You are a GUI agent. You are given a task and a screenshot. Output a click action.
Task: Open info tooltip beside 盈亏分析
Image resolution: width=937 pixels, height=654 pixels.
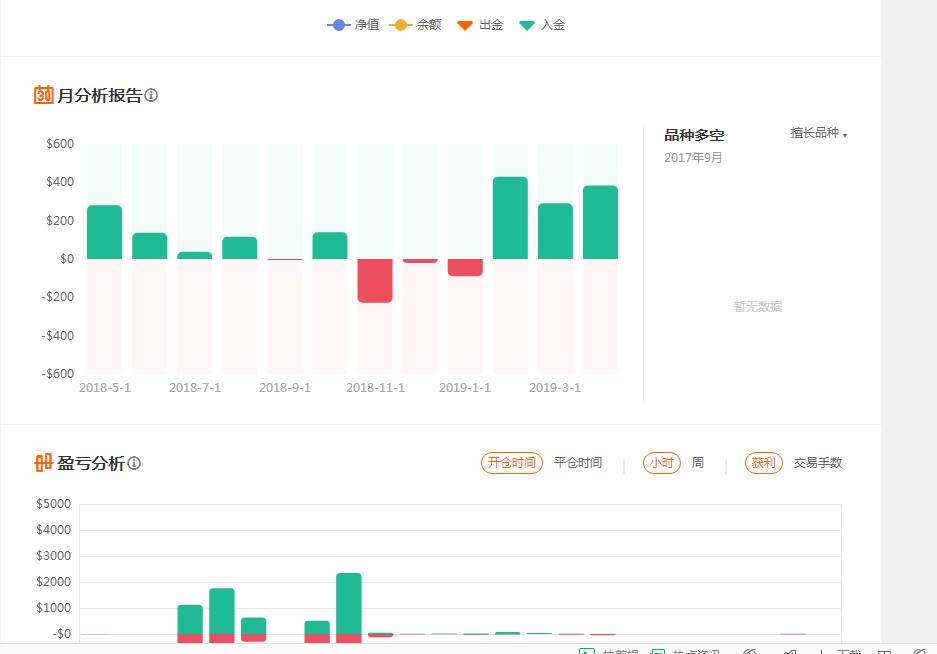(x=134, y=463)
